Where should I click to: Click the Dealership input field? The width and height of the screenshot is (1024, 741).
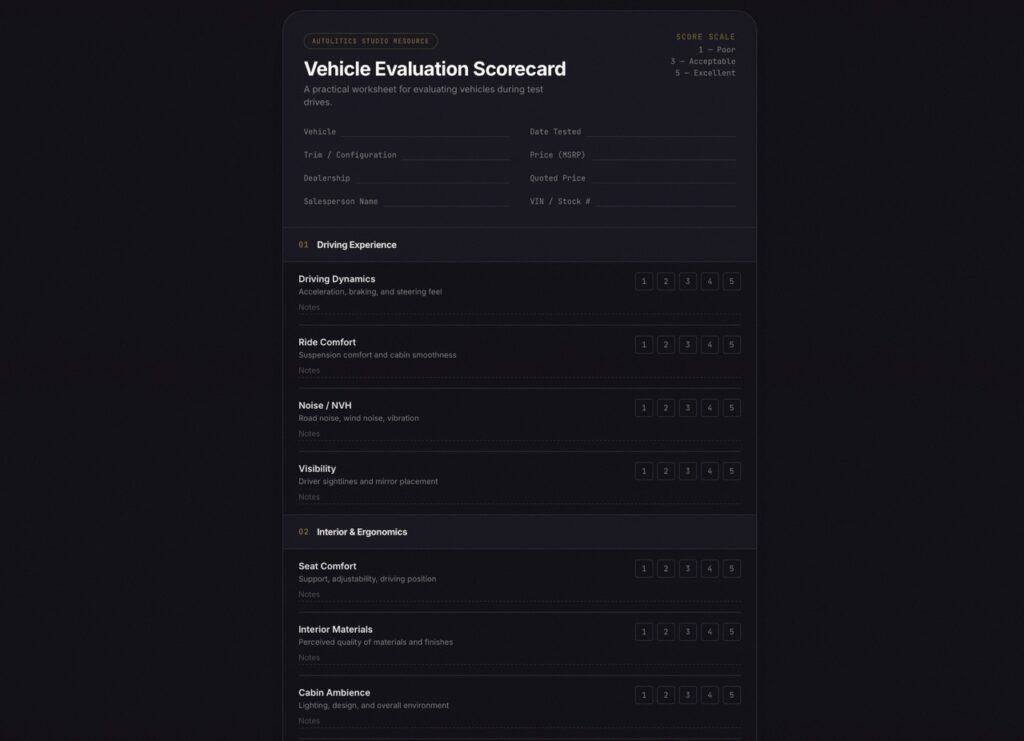431,178
